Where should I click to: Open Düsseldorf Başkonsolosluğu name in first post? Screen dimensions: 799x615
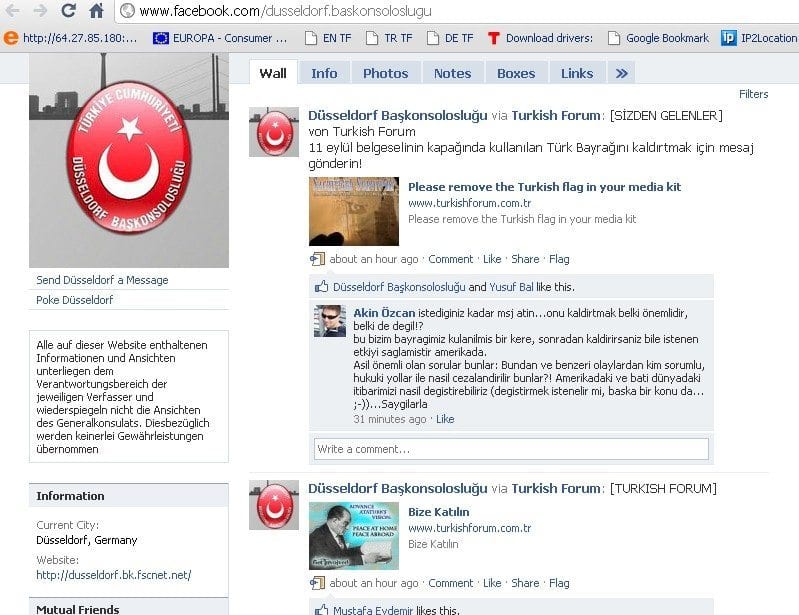[397, 116]
